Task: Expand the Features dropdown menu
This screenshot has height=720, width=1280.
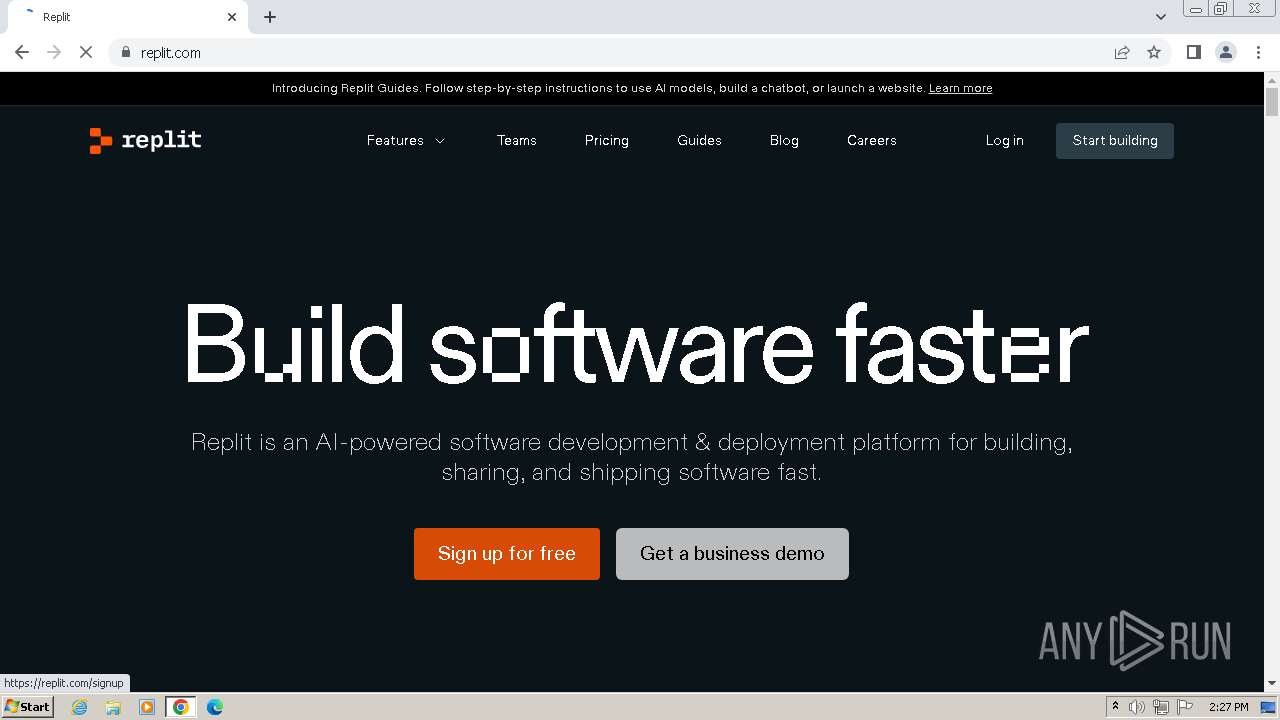Action: 406,141
